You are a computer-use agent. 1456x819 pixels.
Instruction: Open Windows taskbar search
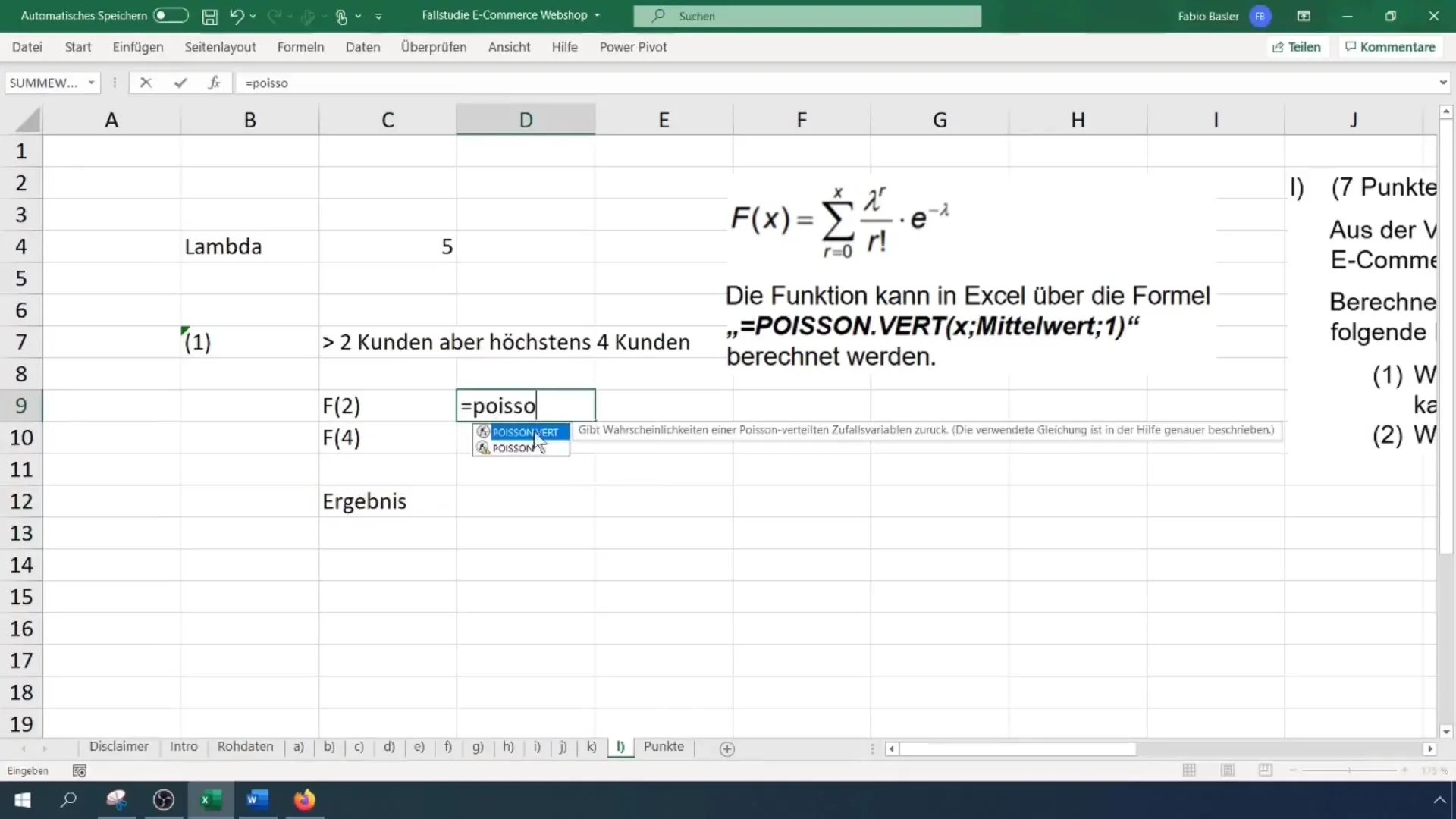69,800
